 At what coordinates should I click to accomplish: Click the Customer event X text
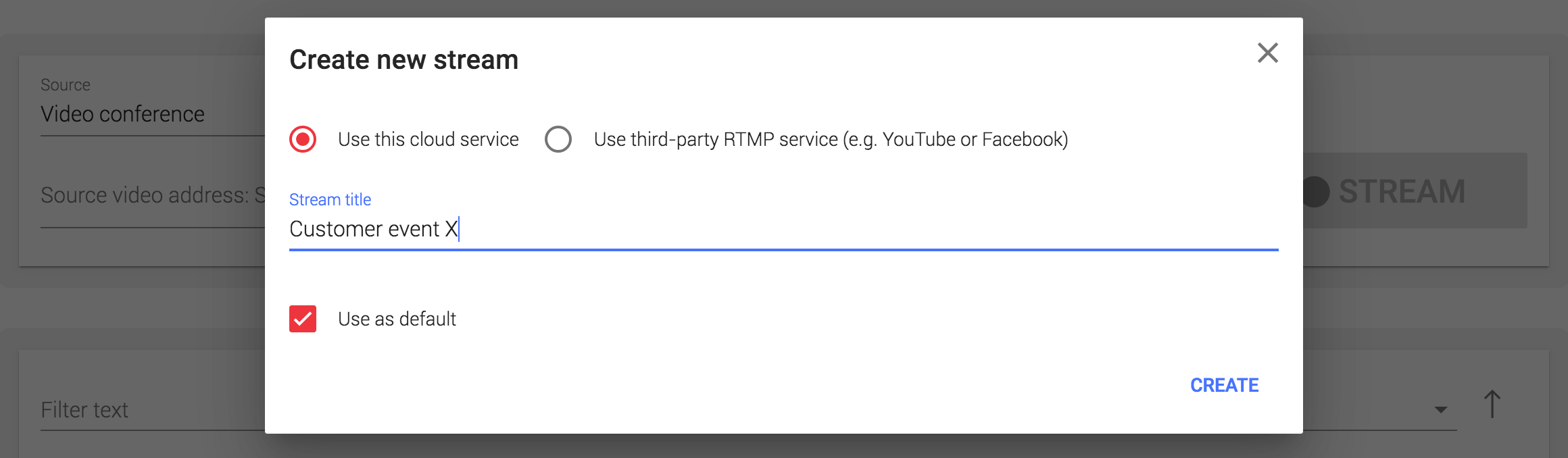[373, 230]
